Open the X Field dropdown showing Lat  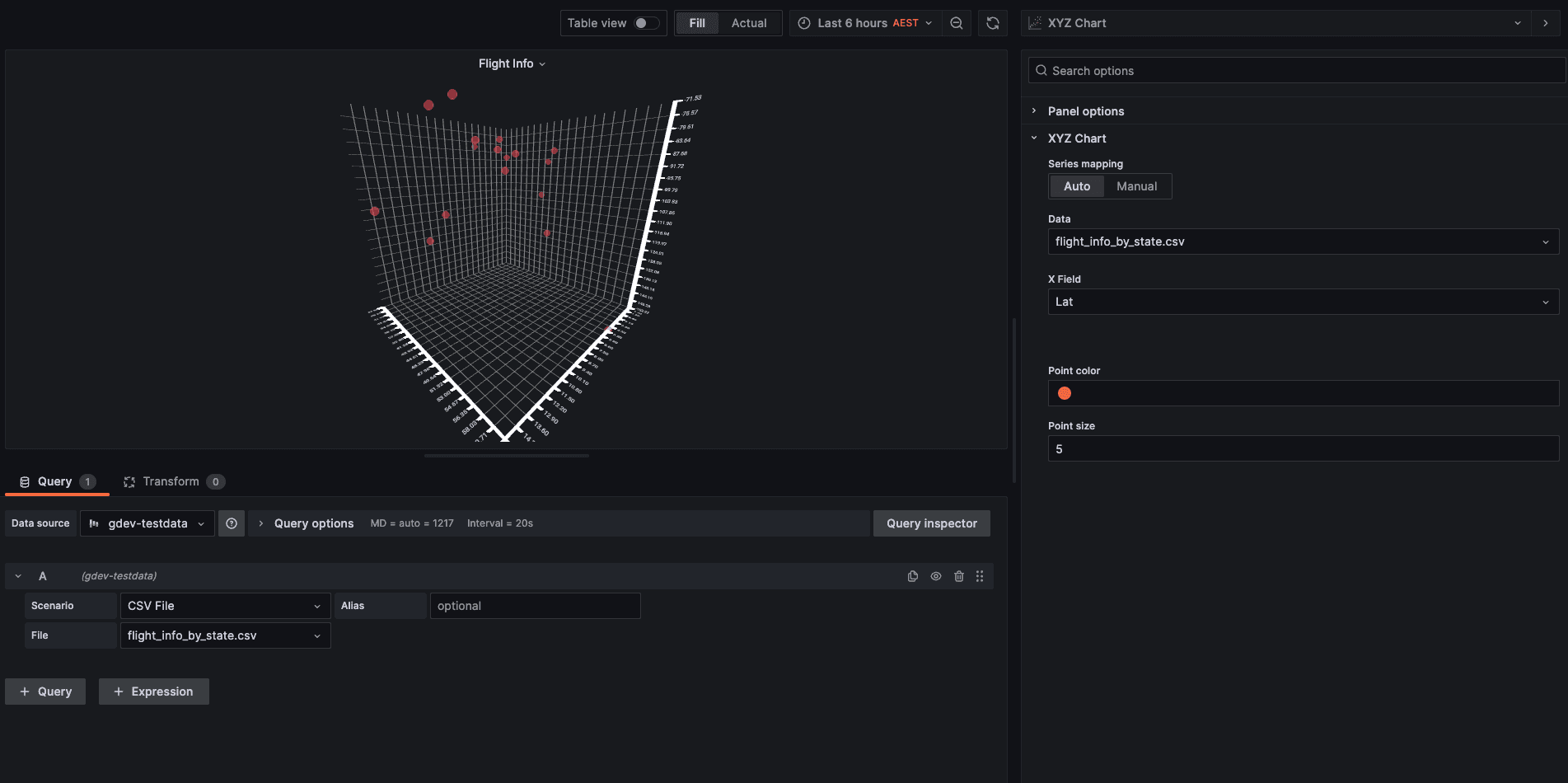[1302, 302]
